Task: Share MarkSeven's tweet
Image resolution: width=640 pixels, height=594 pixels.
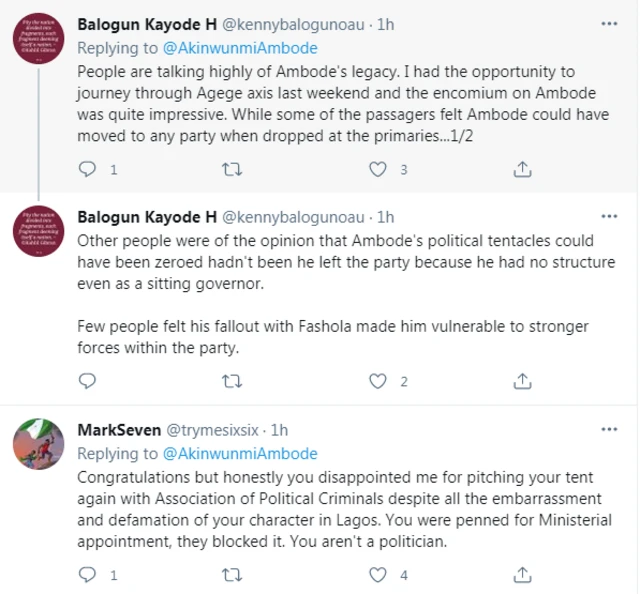Action: click(x=521, y=575)
